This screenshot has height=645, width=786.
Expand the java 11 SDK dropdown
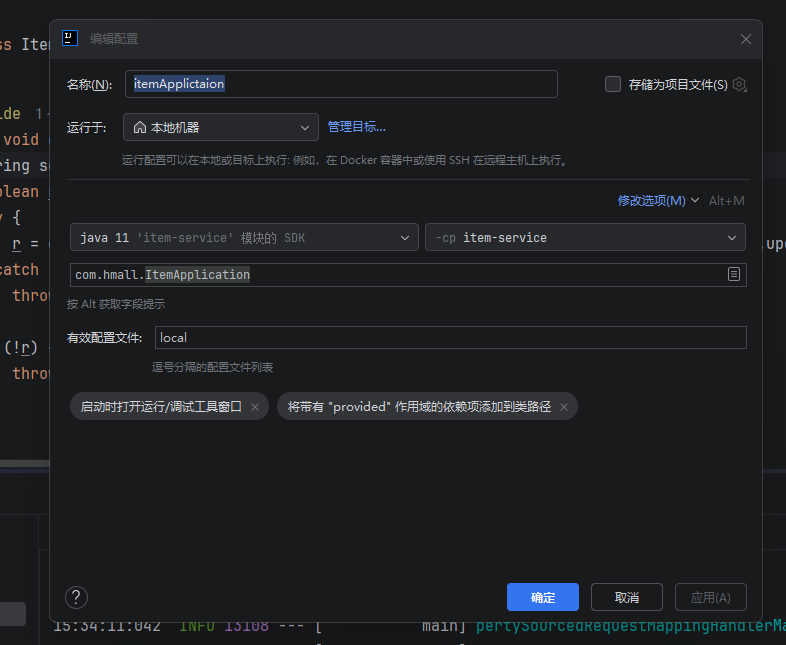(x=244, y=238)
